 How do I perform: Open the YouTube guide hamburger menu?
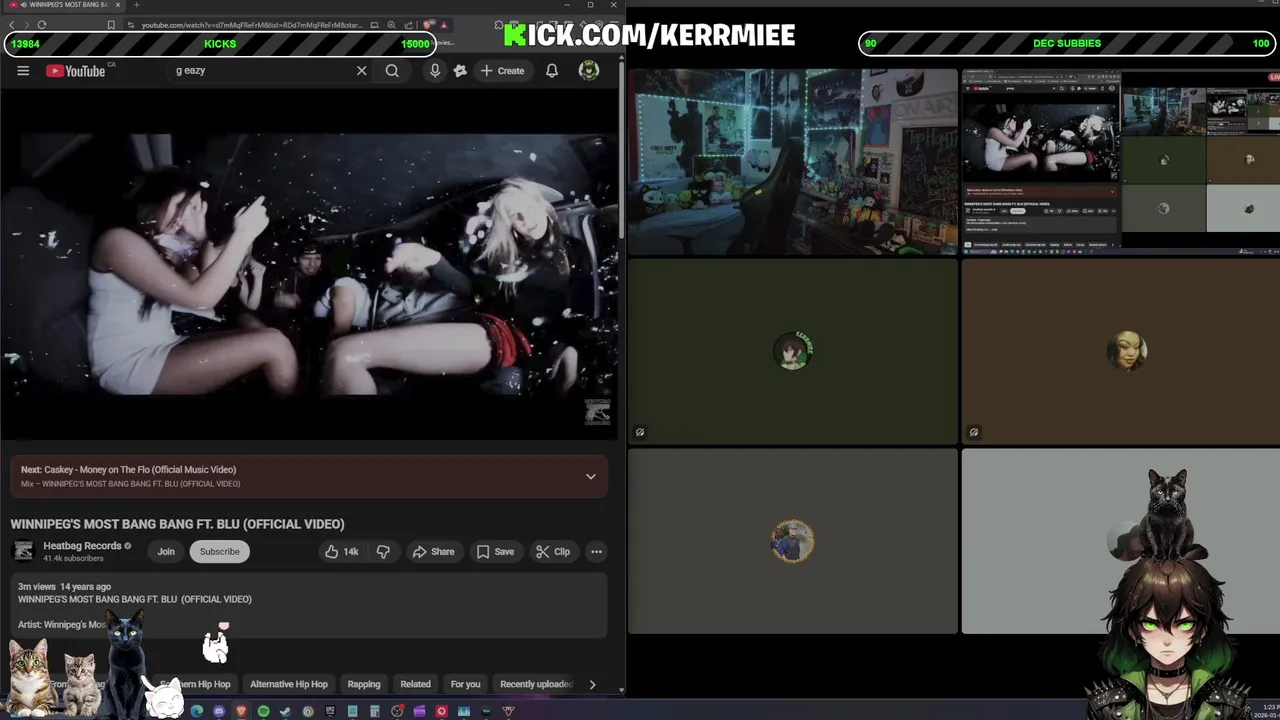coord(23,71)
